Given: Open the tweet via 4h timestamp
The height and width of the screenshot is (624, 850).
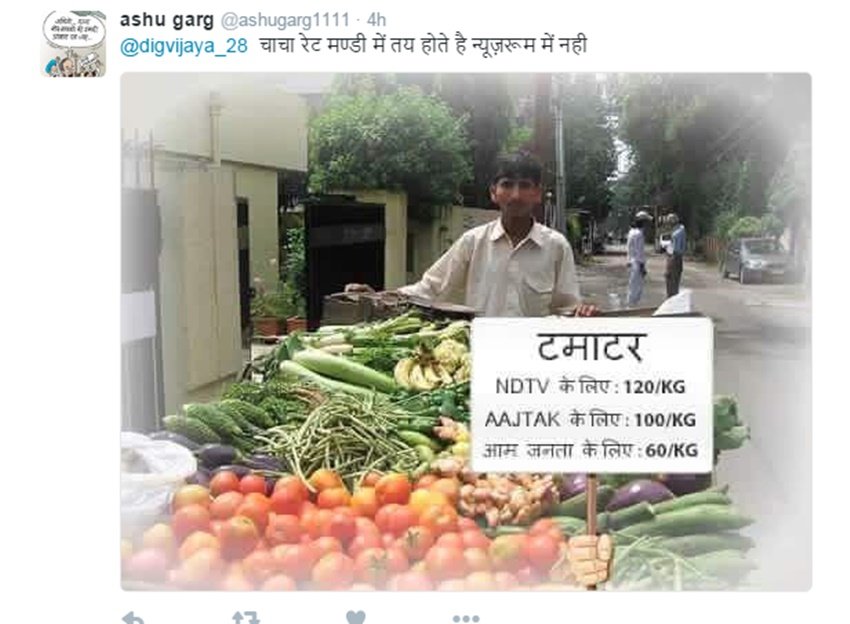Looking at the screenshot, I should [x=376, y=20].
